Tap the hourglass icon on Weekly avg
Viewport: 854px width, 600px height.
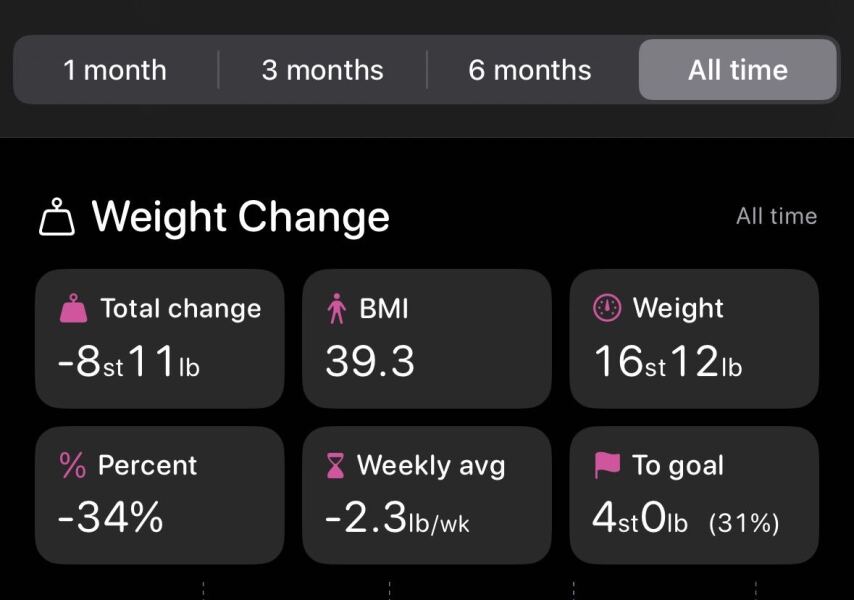[336, 465]
